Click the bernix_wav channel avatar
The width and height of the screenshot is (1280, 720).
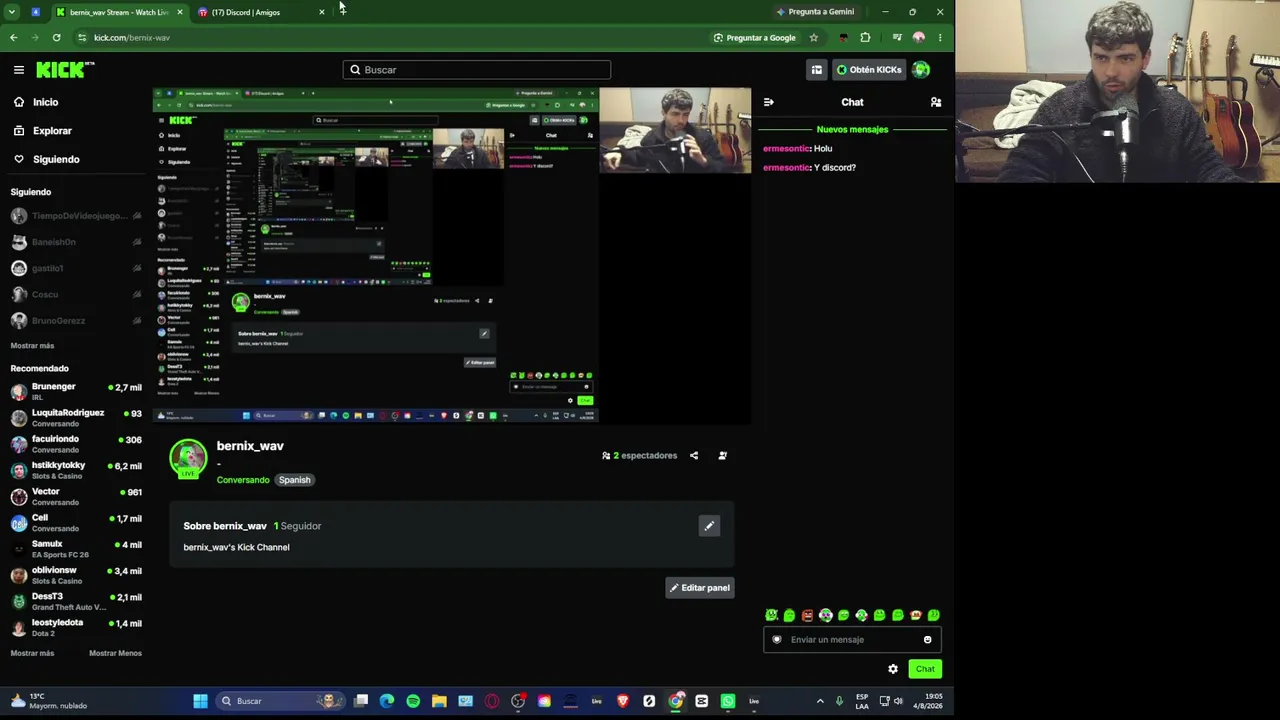pyautogui.click(x=188, y=459)
